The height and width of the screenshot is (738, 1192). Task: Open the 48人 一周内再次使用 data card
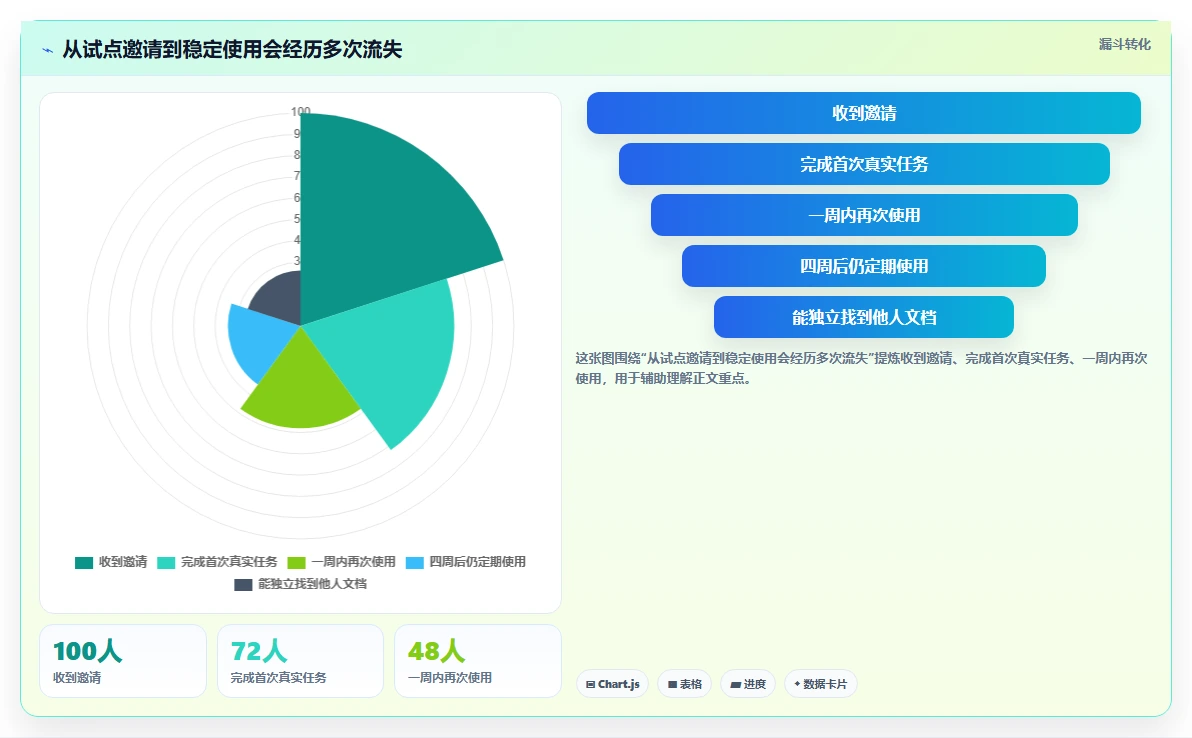point(477,661)
